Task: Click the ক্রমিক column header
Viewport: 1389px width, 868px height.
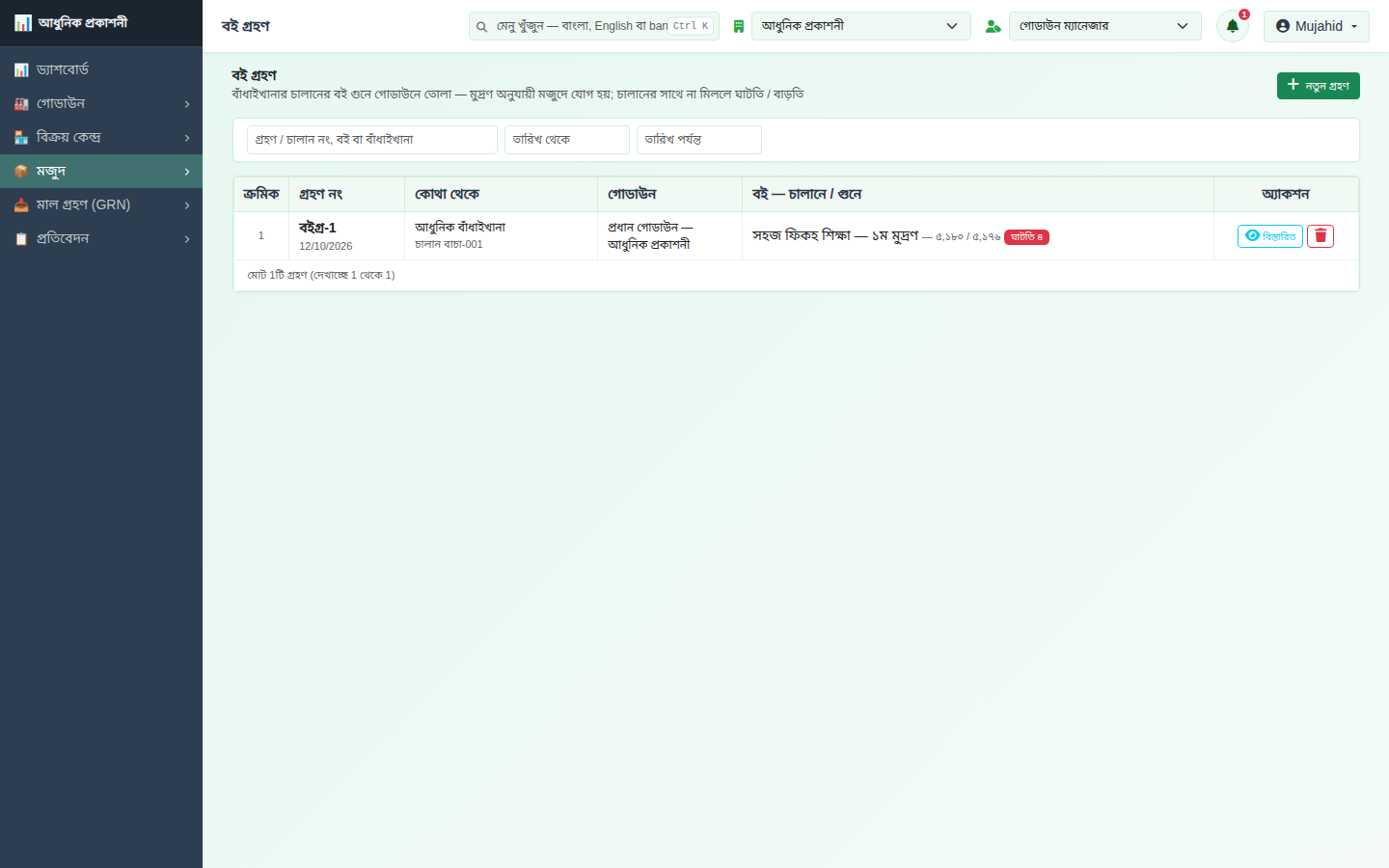Action: point(261,195)
